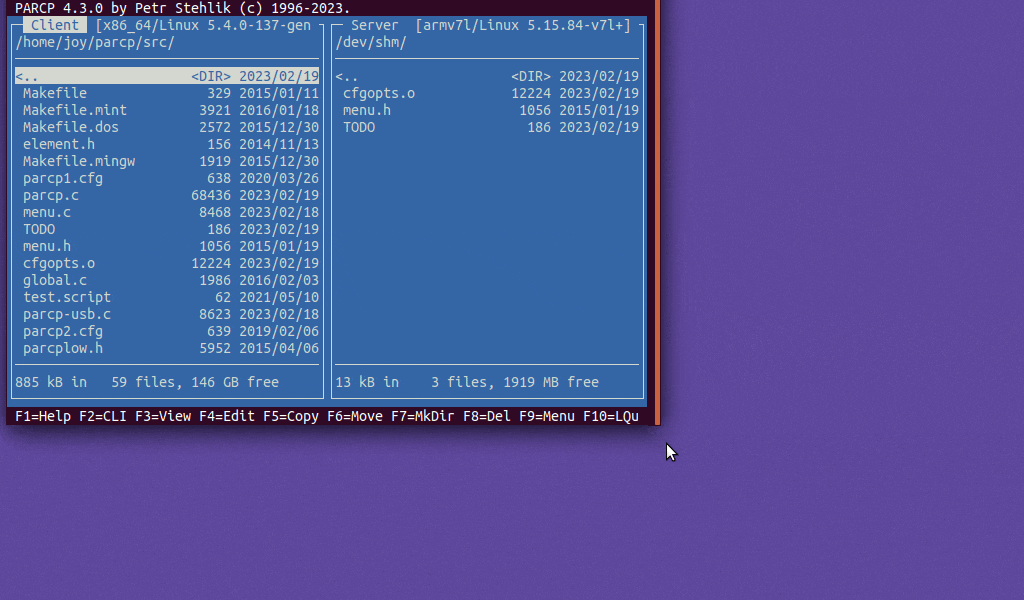The height and width of the screenshot is (600, 1024).
Task: Click F6=Move in bottom bar
Action: tap(355, 416)
